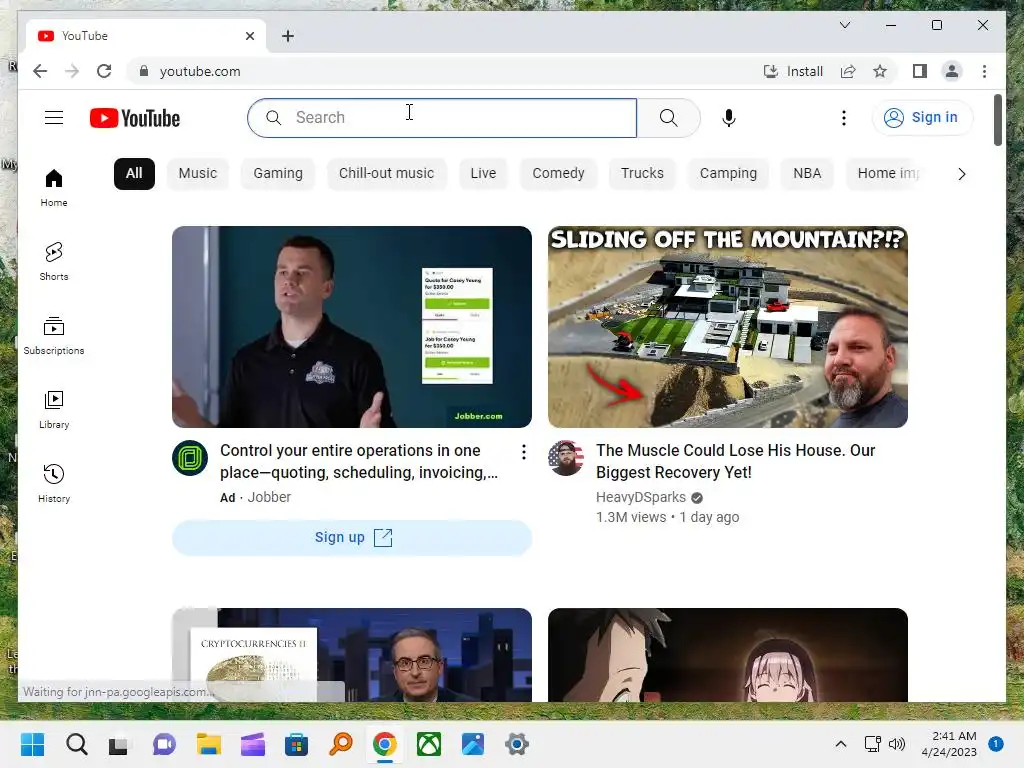
Task: View site information lock icon
Action: [144, 71]
